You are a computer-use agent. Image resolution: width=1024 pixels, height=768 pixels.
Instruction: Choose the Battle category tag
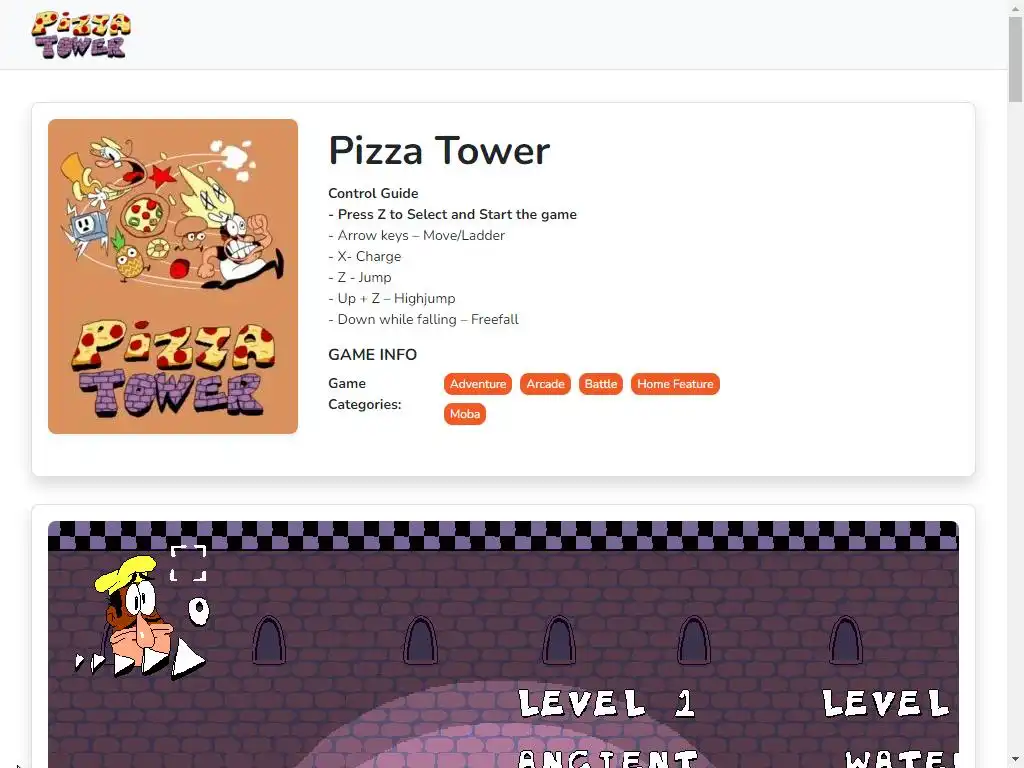(601, 384)
